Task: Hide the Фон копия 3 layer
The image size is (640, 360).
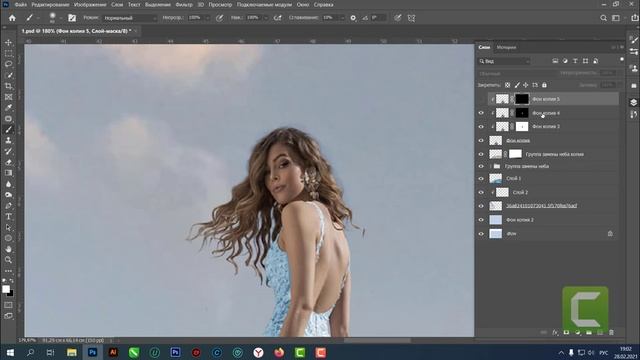Action: 481,127
